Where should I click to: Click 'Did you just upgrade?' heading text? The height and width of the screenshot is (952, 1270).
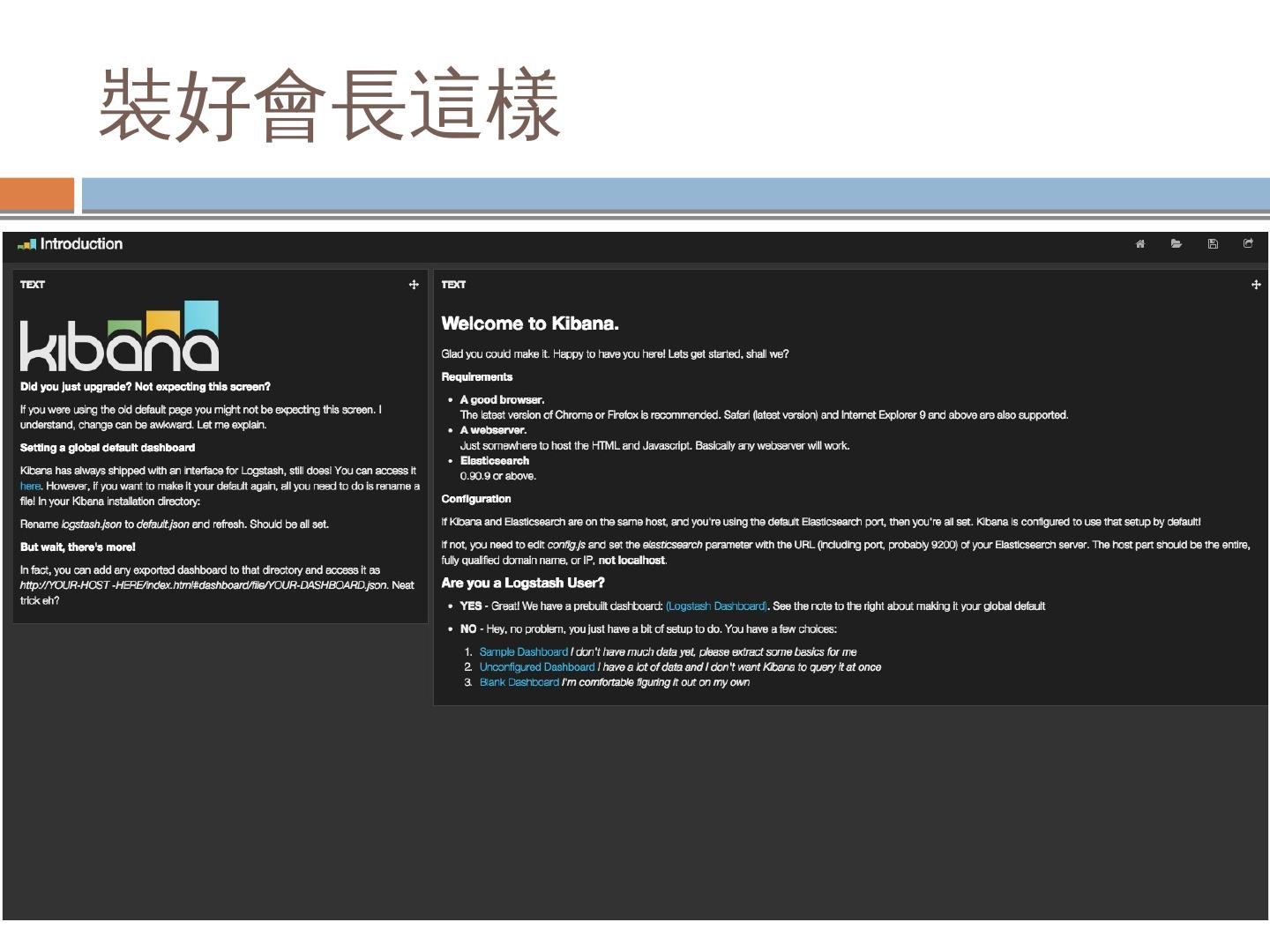(x=146, y=387)
